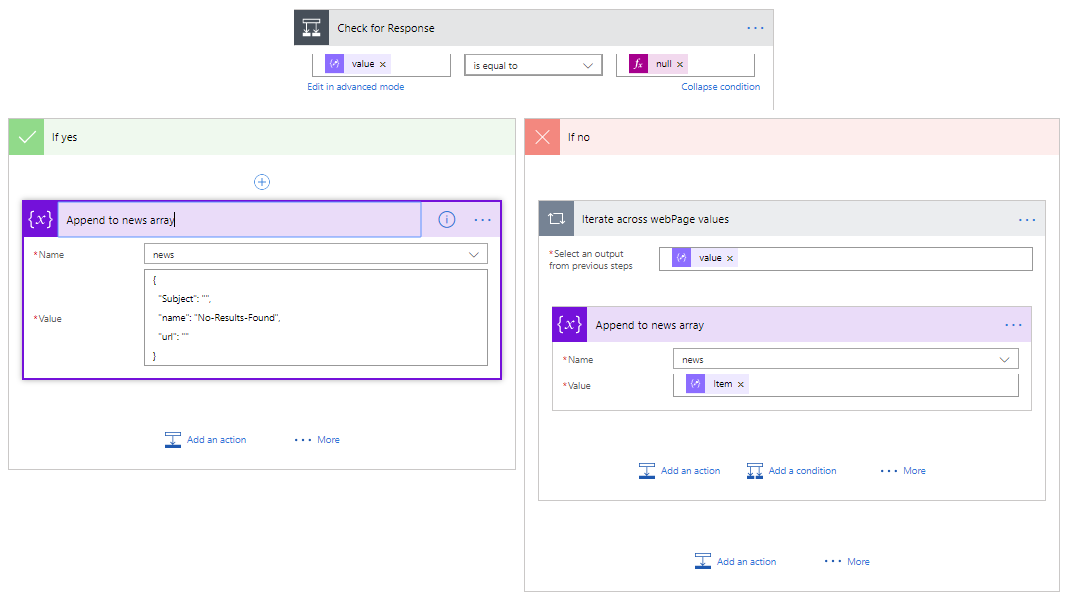Screen dimensions: 1068x598
Task: Click the JSON Value text field in If yes
Action: 316,318
